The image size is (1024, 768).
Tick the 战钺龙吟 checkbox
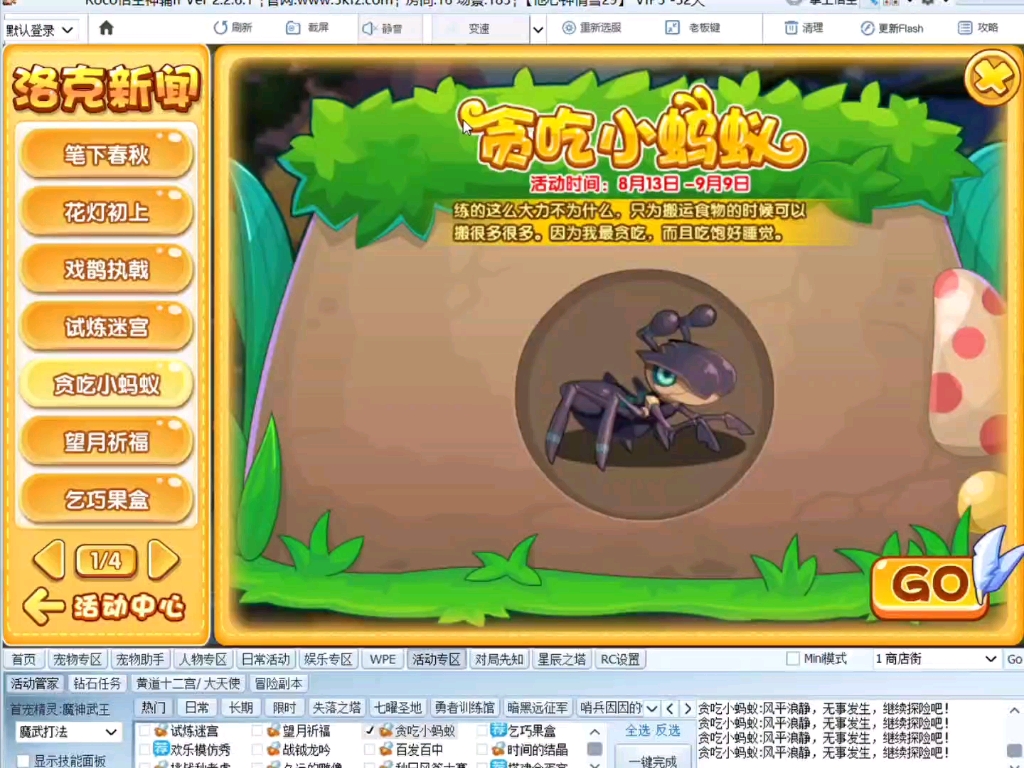[257, 750]
